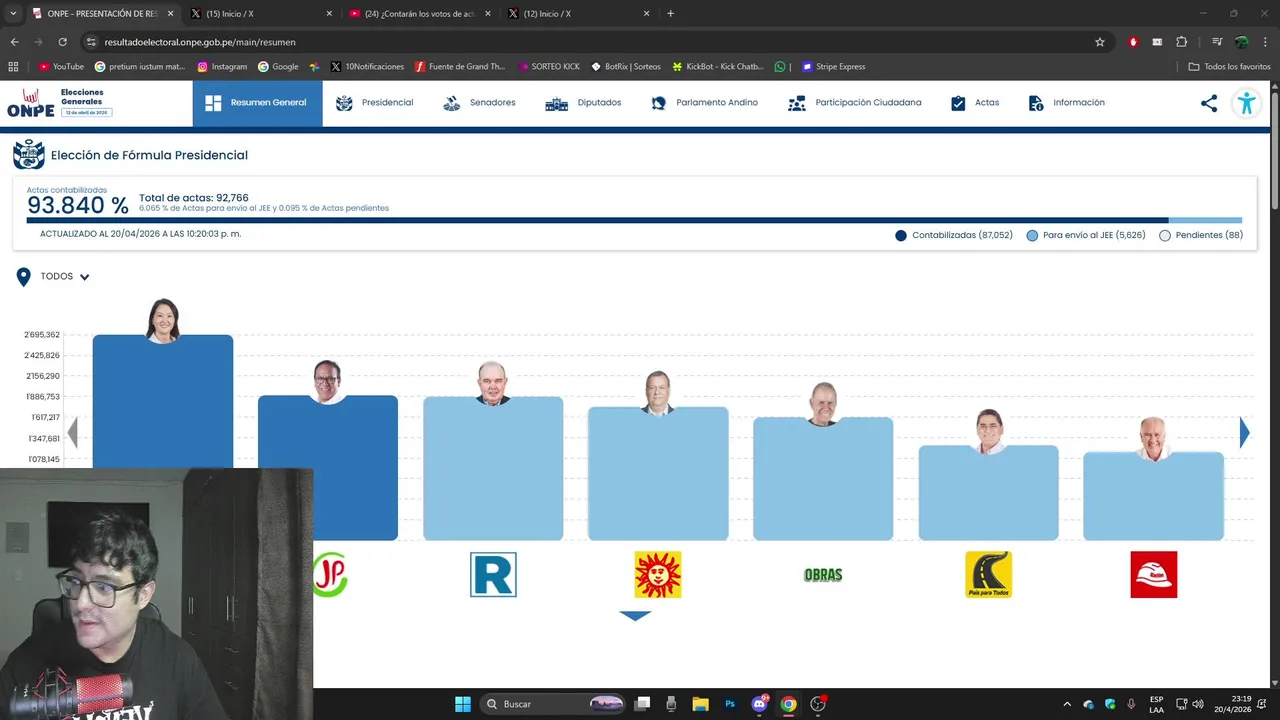Expand the TODOS location dropdown
The image size is (1280, 720).
pyautogui.click(x=65, y=277)
